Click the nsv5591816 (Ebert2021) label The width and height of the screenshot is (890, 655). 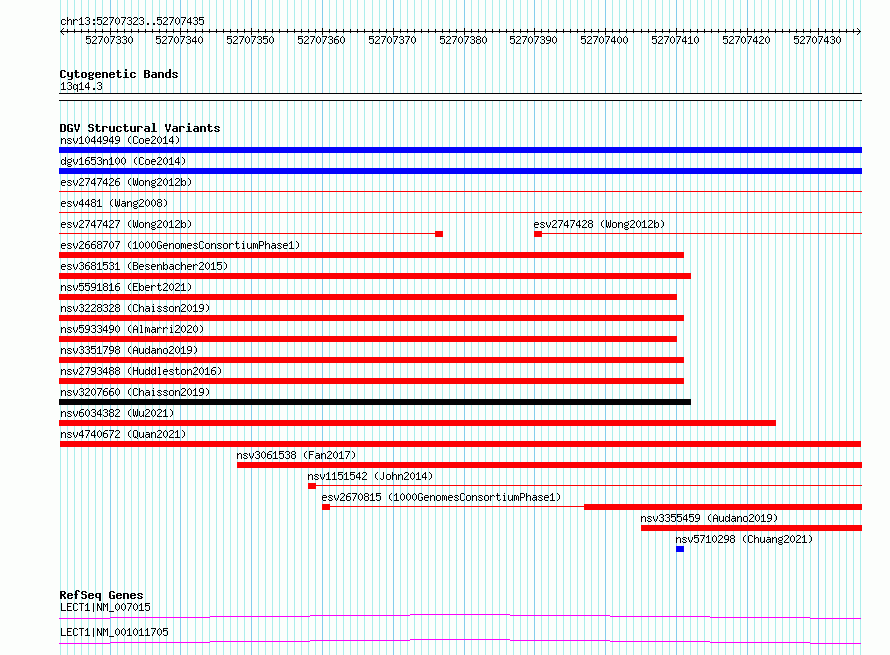[x=126, y=287]
